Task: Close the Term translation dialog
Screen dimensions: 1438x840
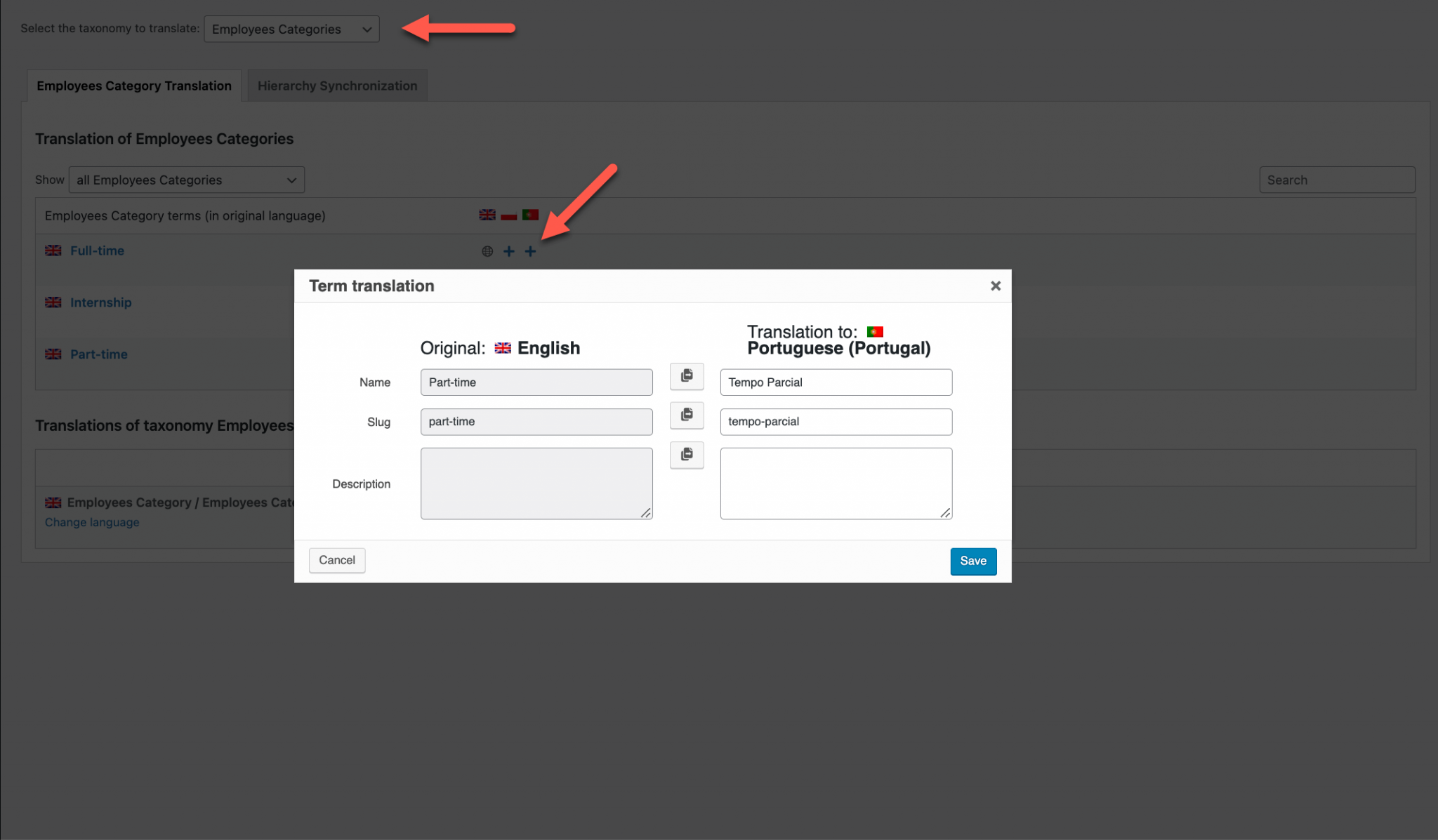Action: 995,286
